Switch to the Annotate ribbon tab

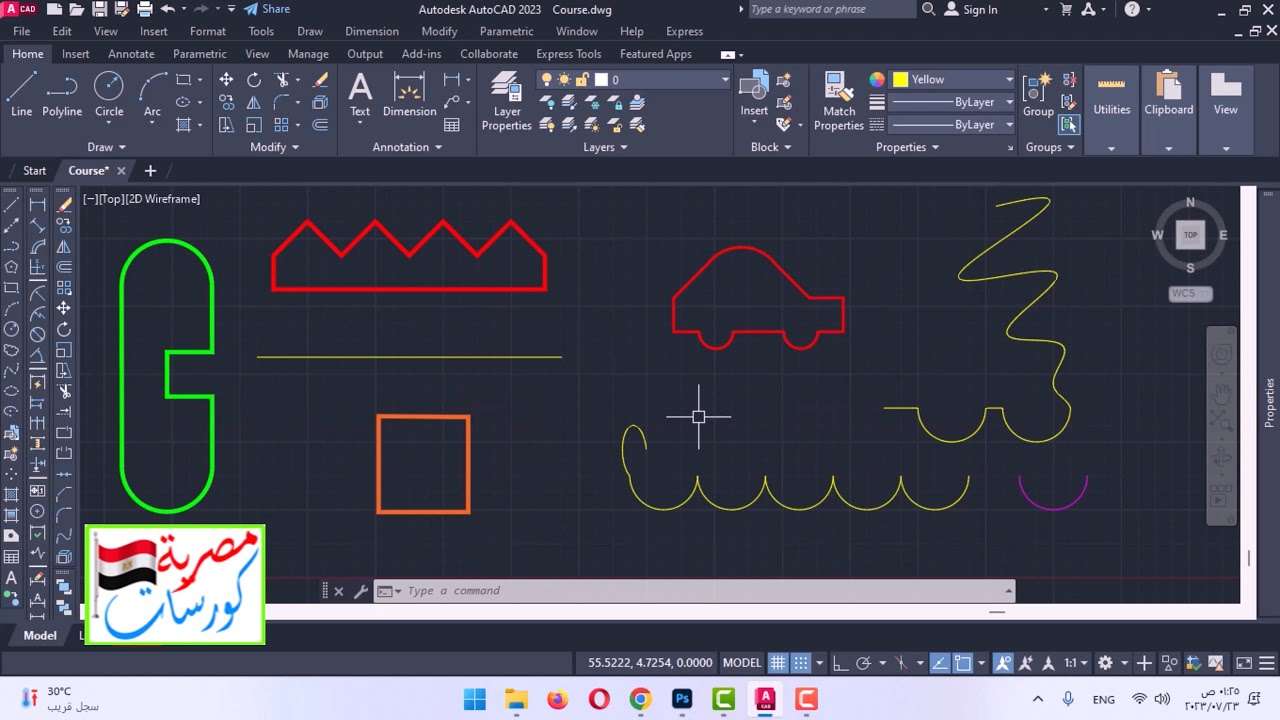[131, 54]
